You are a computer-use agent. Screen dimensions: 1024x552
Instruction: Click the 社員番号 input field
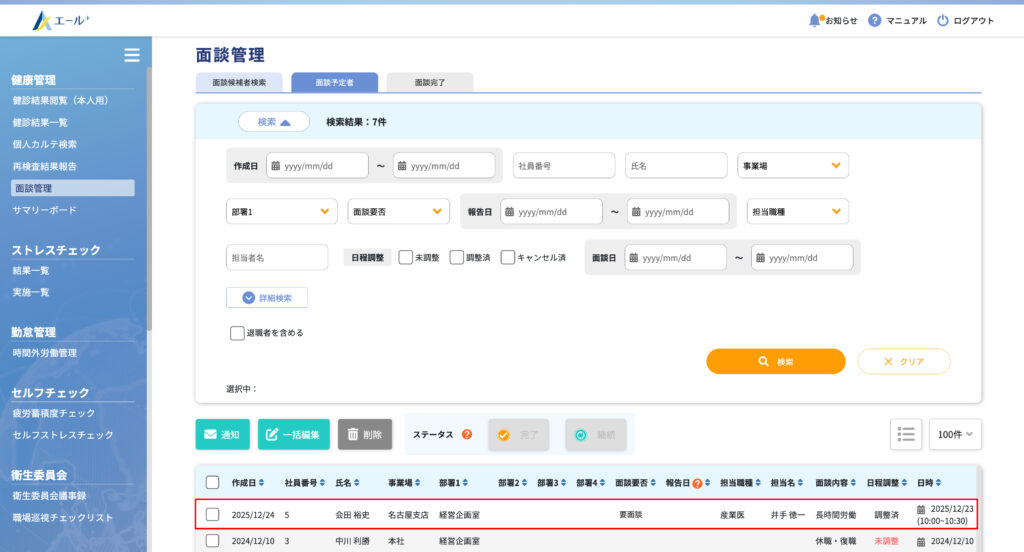tap(564, 166)
